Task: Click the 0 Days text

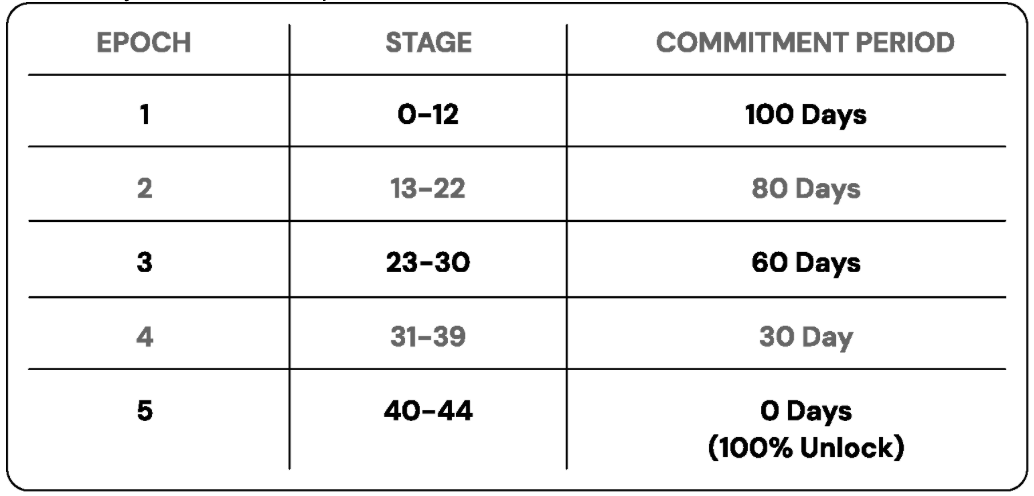Action: (x=805, y=412)
